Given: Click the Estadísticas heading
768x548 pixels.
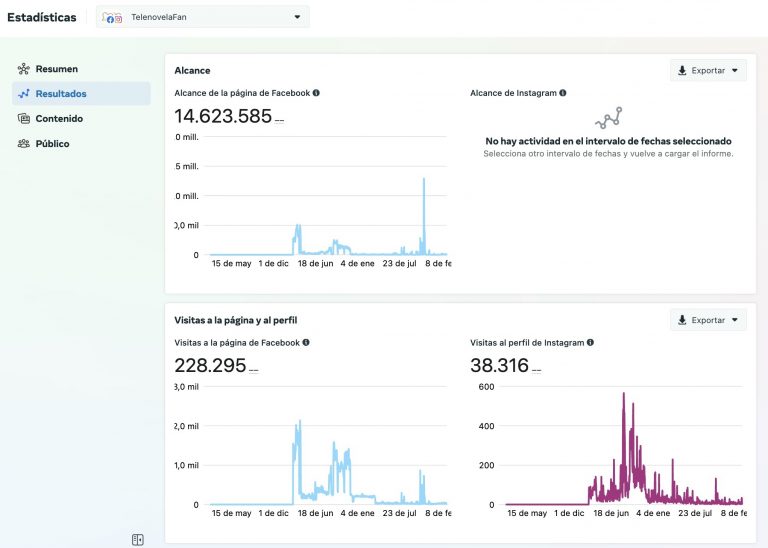Looking at the screenshot, I should (42, 18).
